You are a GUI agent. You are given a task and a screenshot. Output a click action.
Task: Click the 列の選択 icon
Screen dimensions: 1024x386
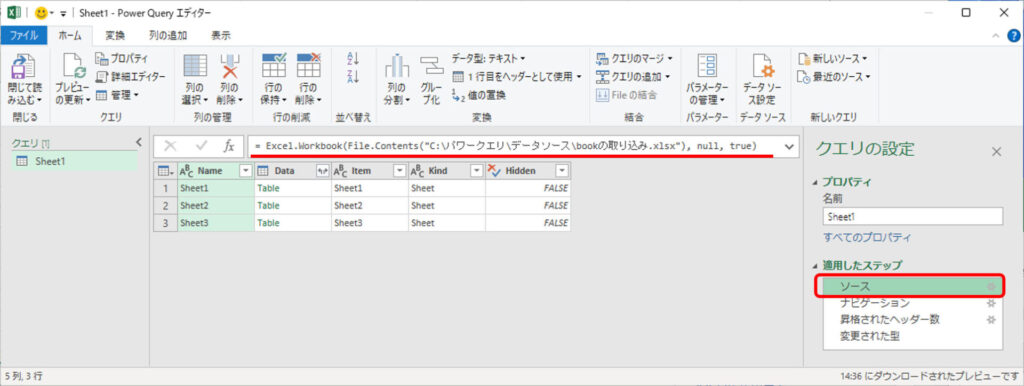click(195, 67)
